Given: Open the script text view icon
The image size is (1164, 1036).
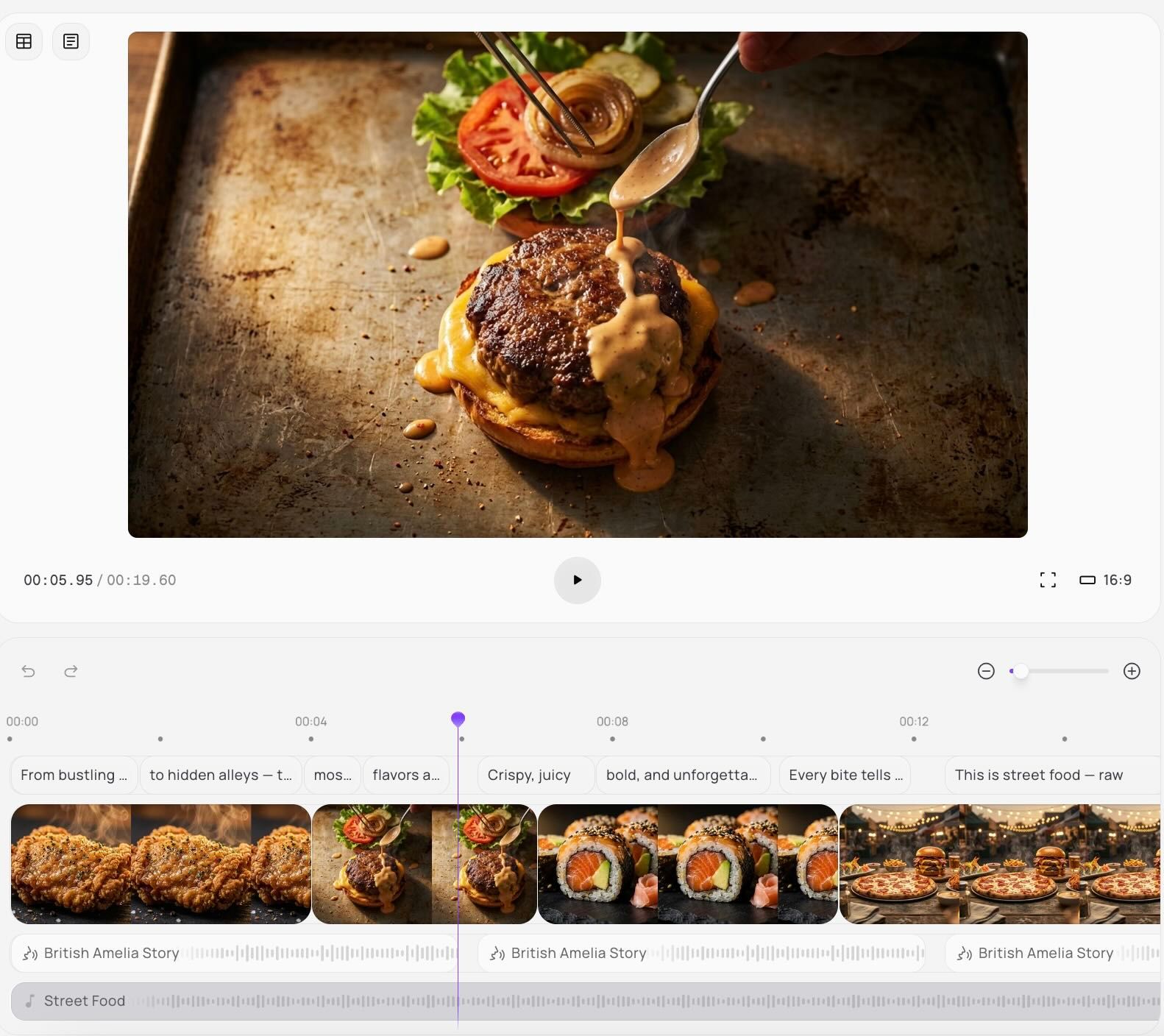Looking at the screenshot, I should click(x=71, y=41).
